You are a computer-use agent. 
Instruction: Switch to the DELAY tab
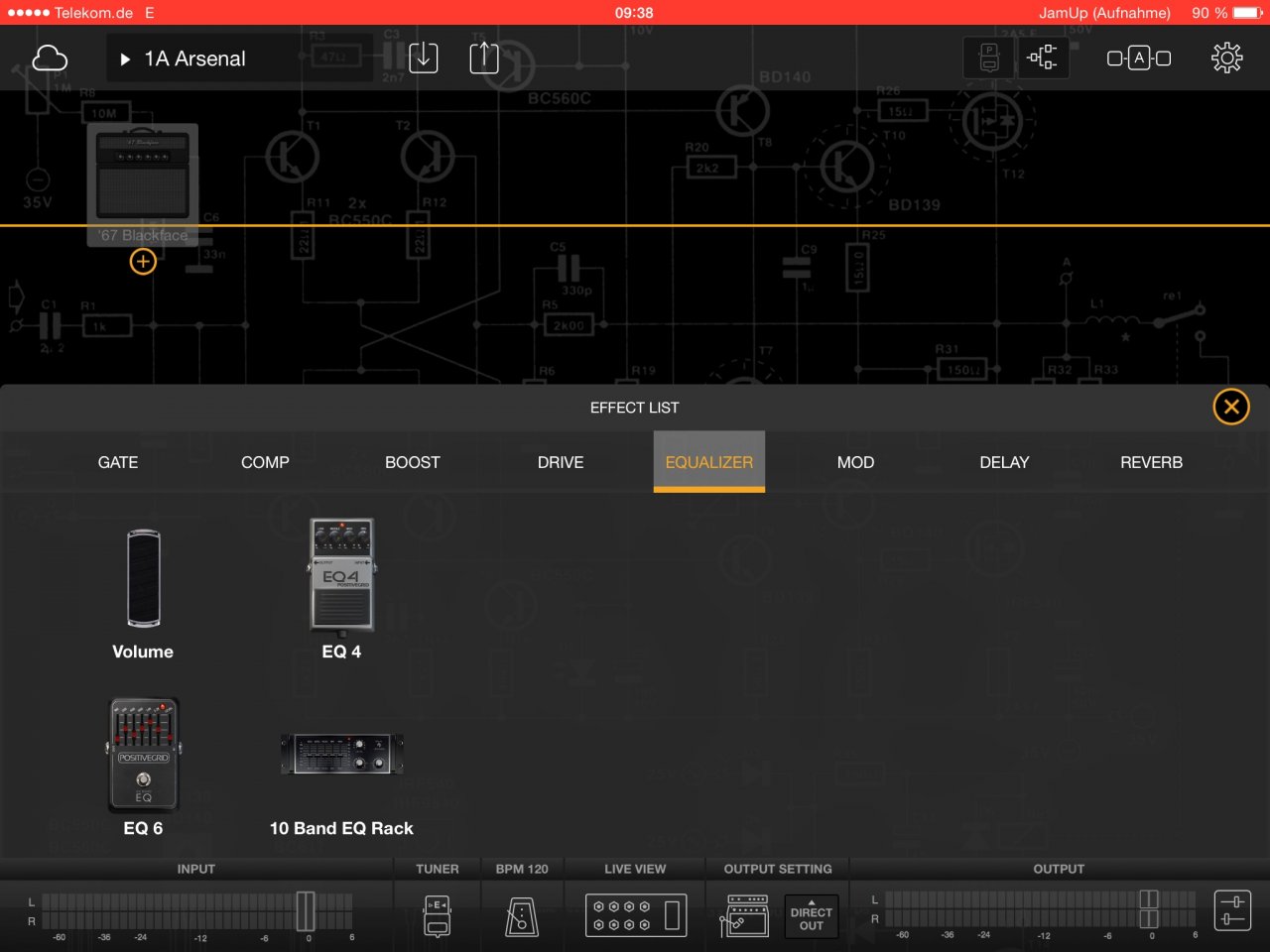tap(1004, 462)
